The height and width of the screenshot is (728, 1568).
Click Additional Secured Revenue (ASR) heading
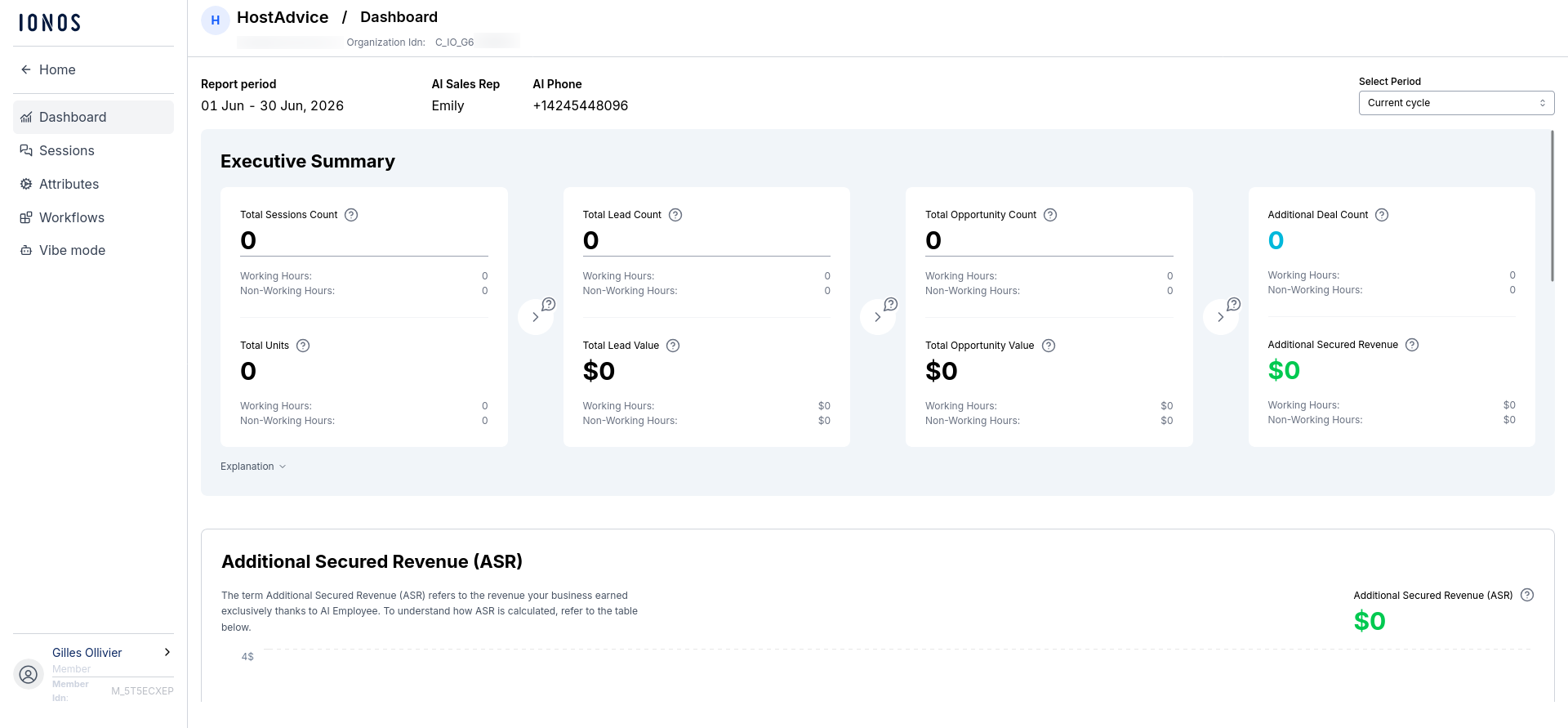(372, 561)
